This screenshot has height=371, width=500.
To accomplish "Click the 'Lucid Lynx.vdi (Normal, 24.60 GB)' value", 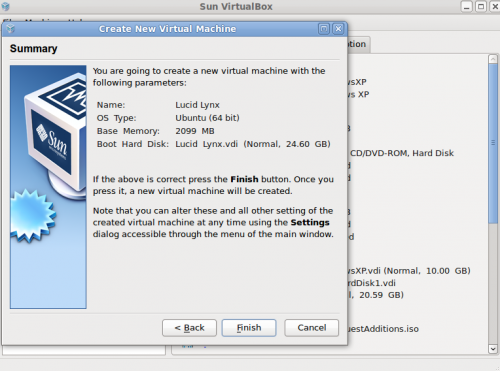I will pos(253,144).
